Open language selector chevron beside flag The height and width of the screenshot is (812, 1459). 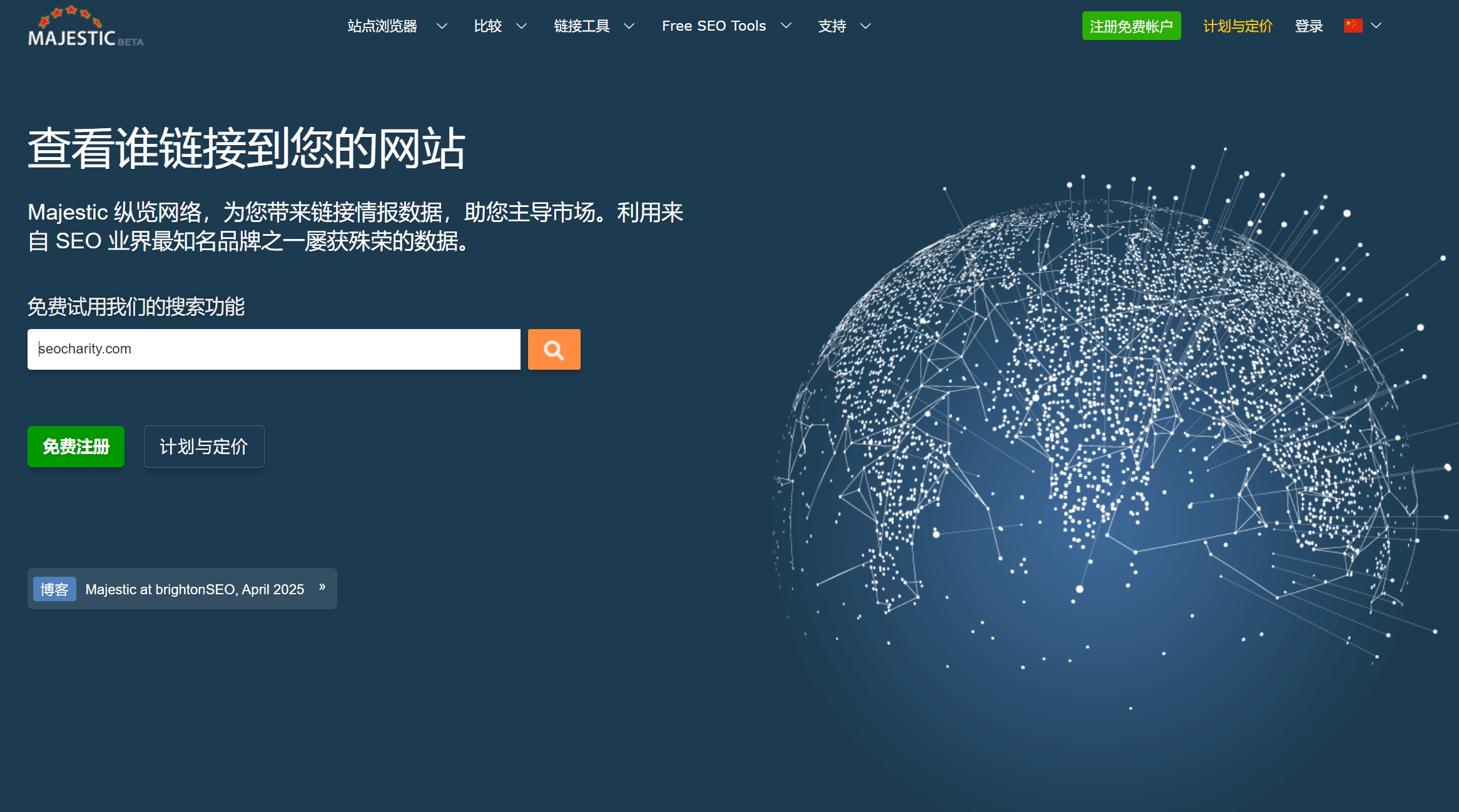1376,26
